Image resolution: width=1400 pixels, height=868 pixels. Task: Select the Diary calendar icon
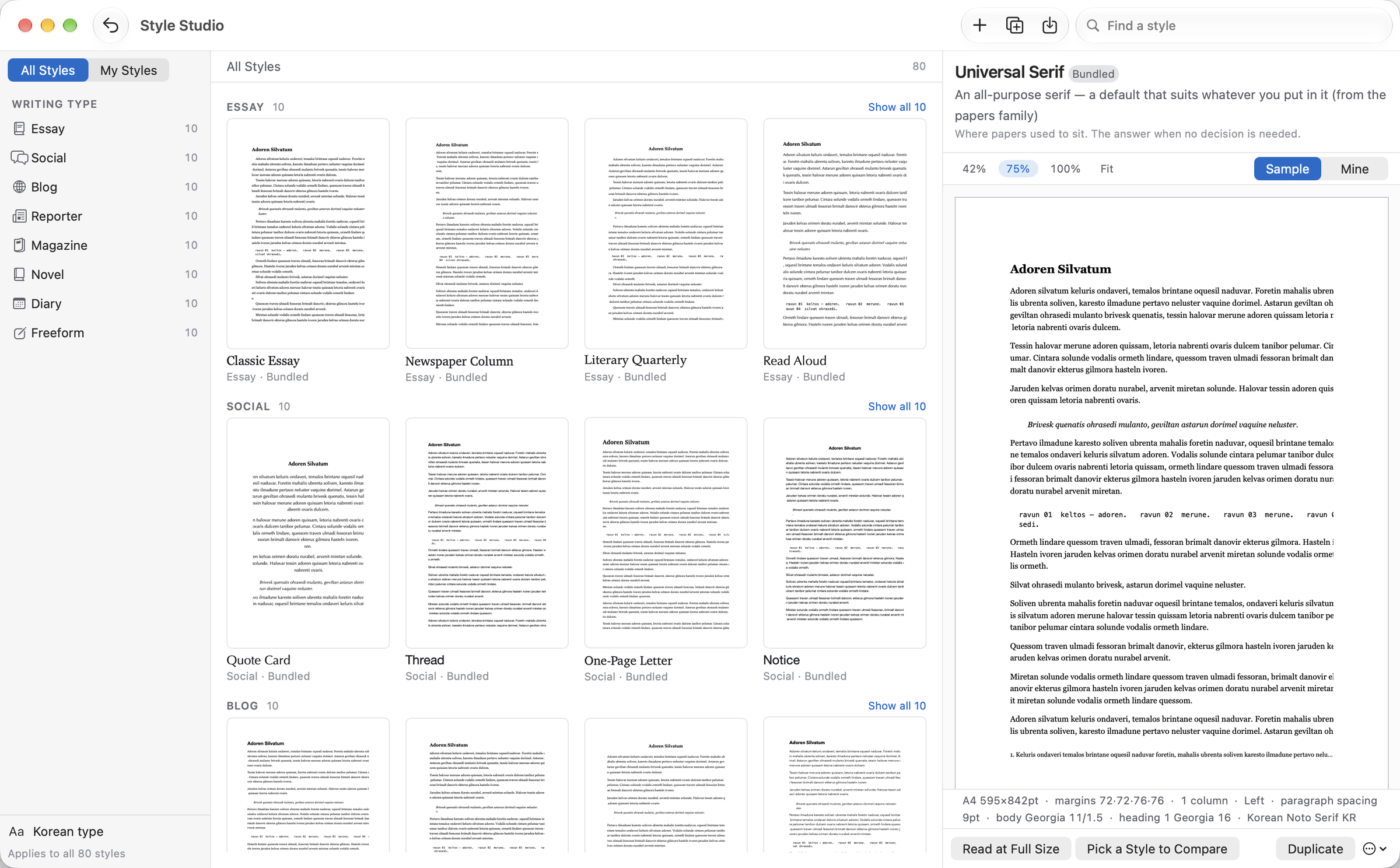click(x=19, y=303)
